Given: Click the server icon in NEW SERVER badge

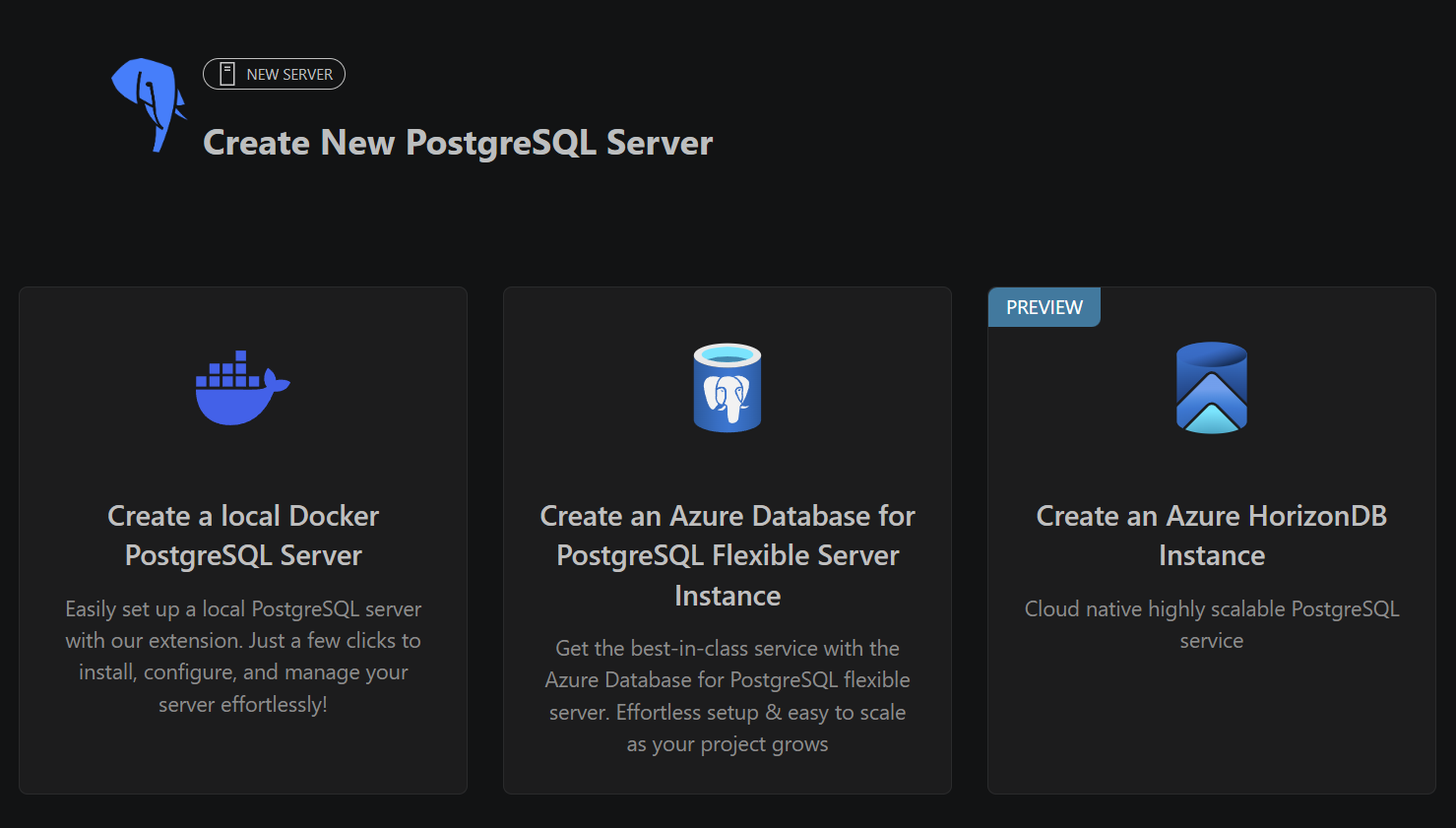Looking at the screenshot, I should [227, 74].
